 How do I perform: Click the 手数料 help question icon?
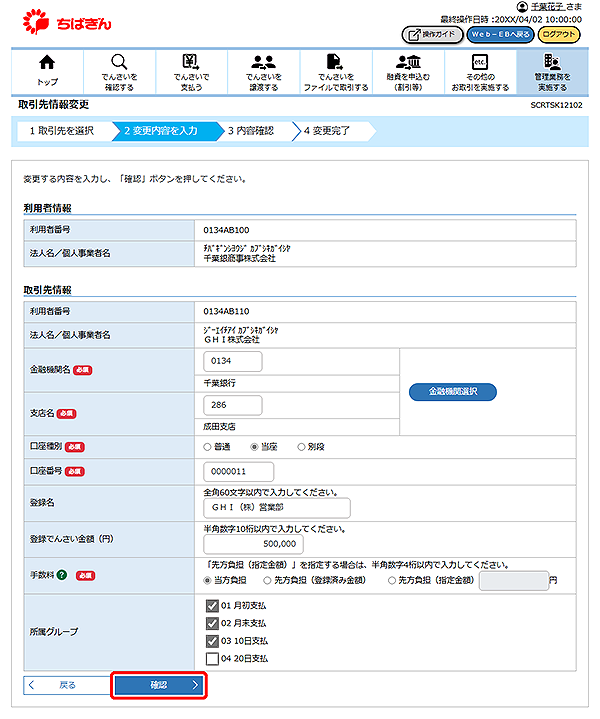click(62, 575)
